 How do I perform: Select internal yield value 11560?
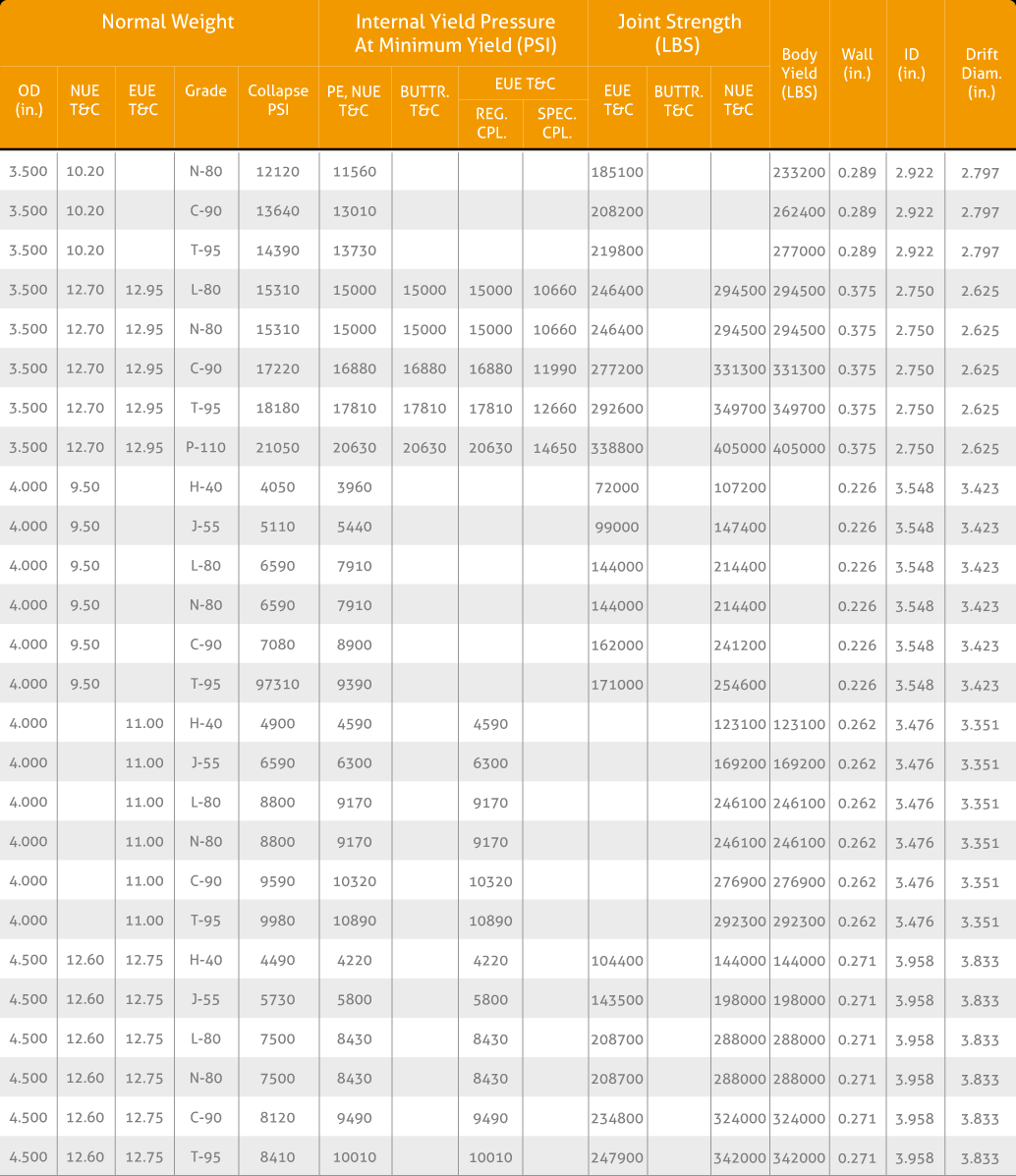pos(354,172)
